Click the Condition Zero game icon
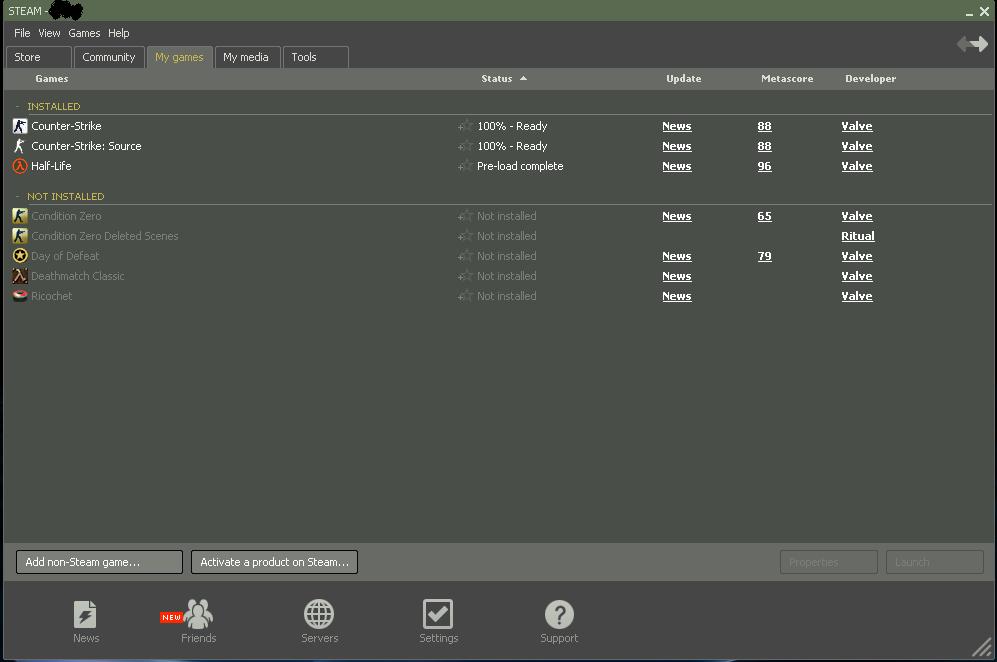Viewport: 997px width, 662px height. (x=20, y=216)
